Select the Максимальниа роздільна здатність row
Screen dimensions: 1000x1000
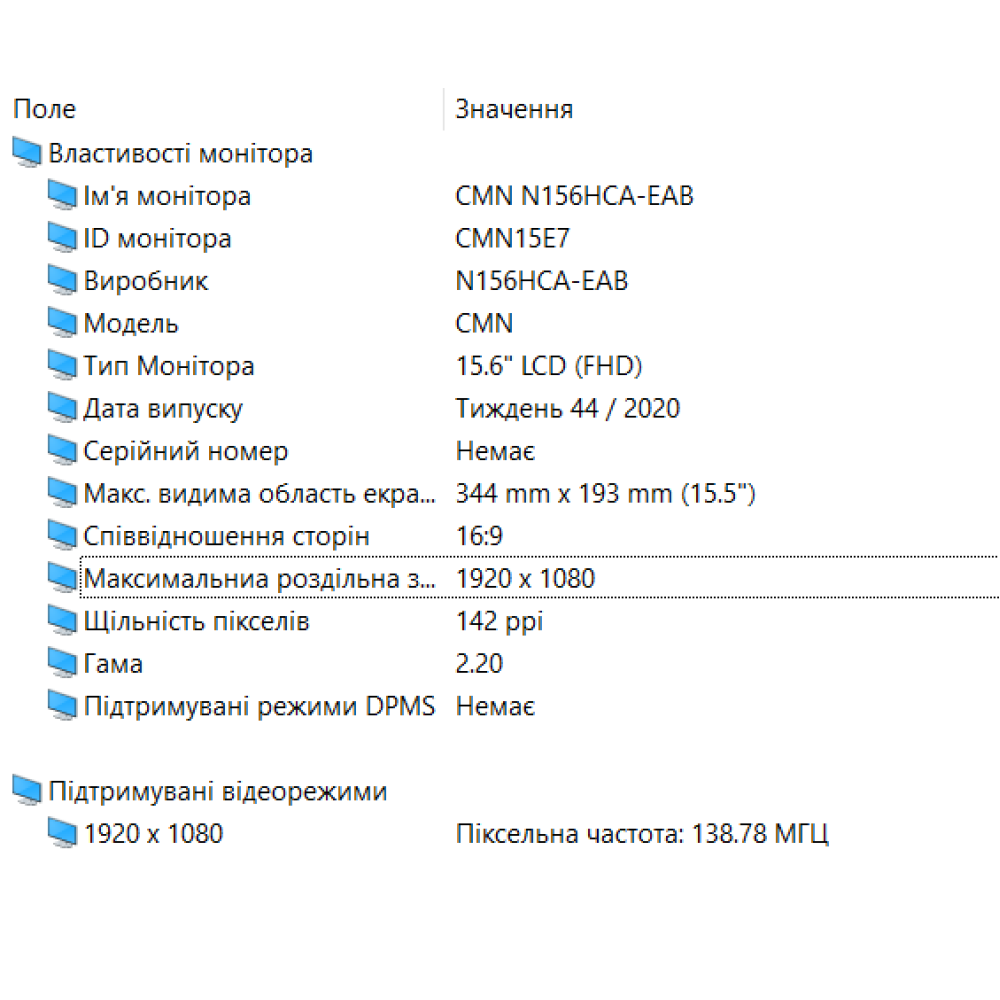click(x=259, y=579)
